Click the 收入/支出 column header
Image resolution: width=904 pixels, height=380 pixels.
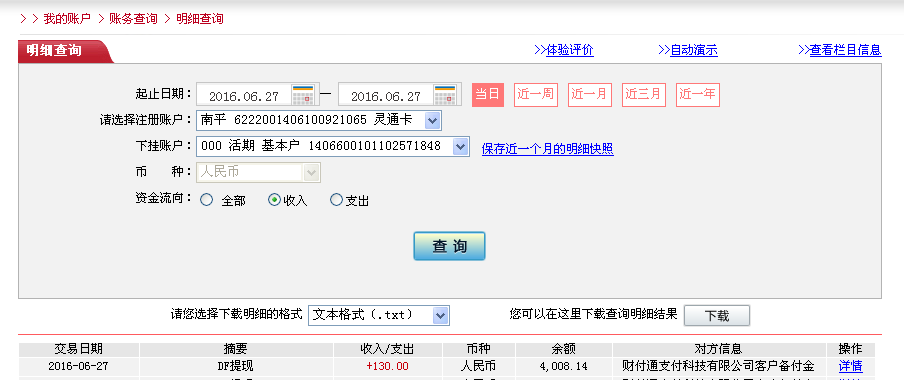387,349
